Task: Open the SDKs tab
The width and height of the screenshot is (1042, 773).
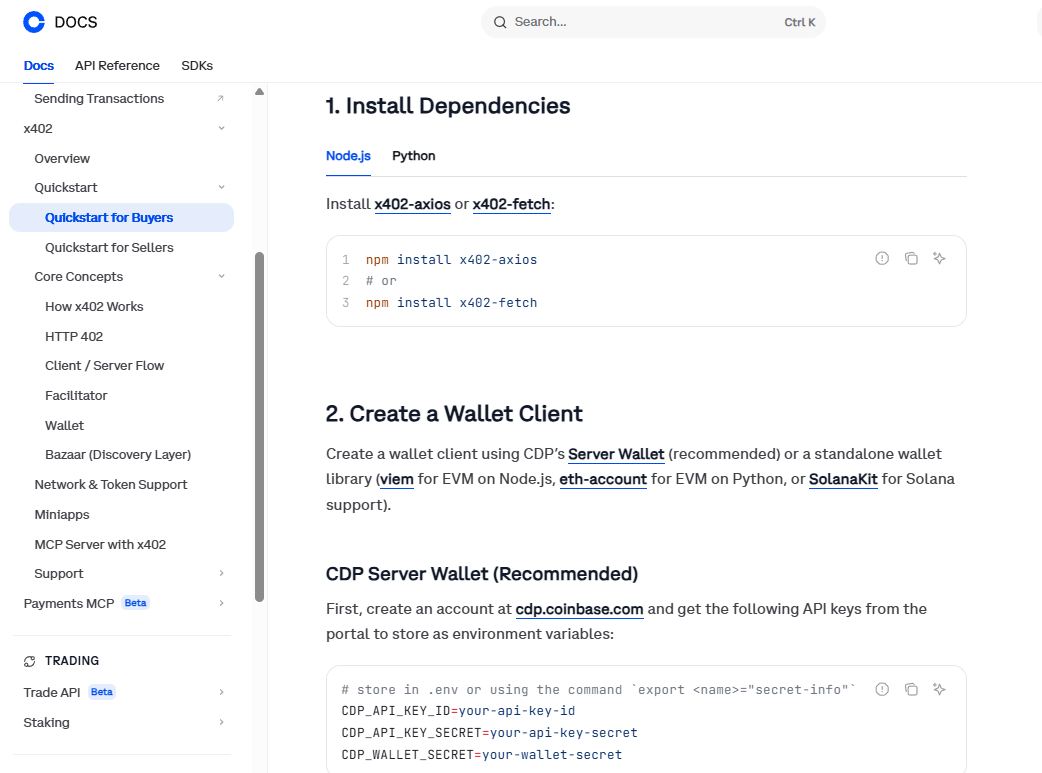Action: tap(197, 66)
